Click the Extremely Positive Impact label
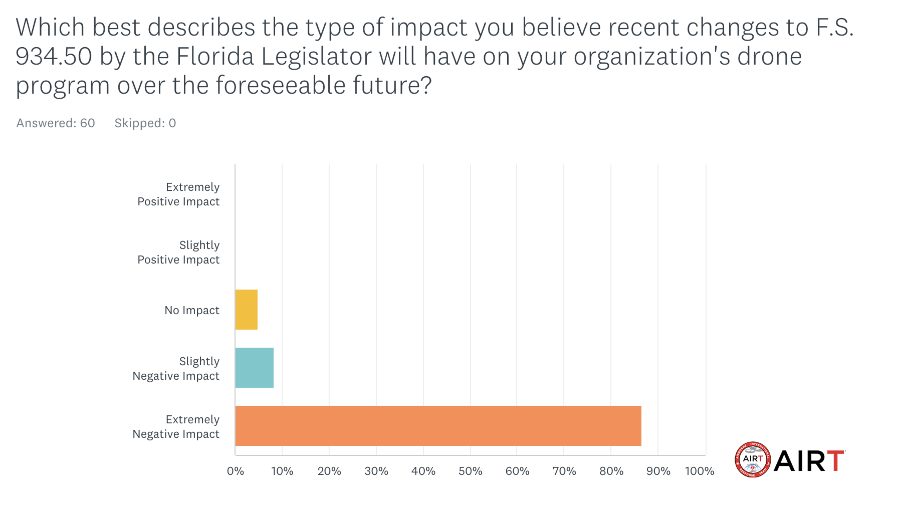The image size is (900, 506). (x=178, y=194)
